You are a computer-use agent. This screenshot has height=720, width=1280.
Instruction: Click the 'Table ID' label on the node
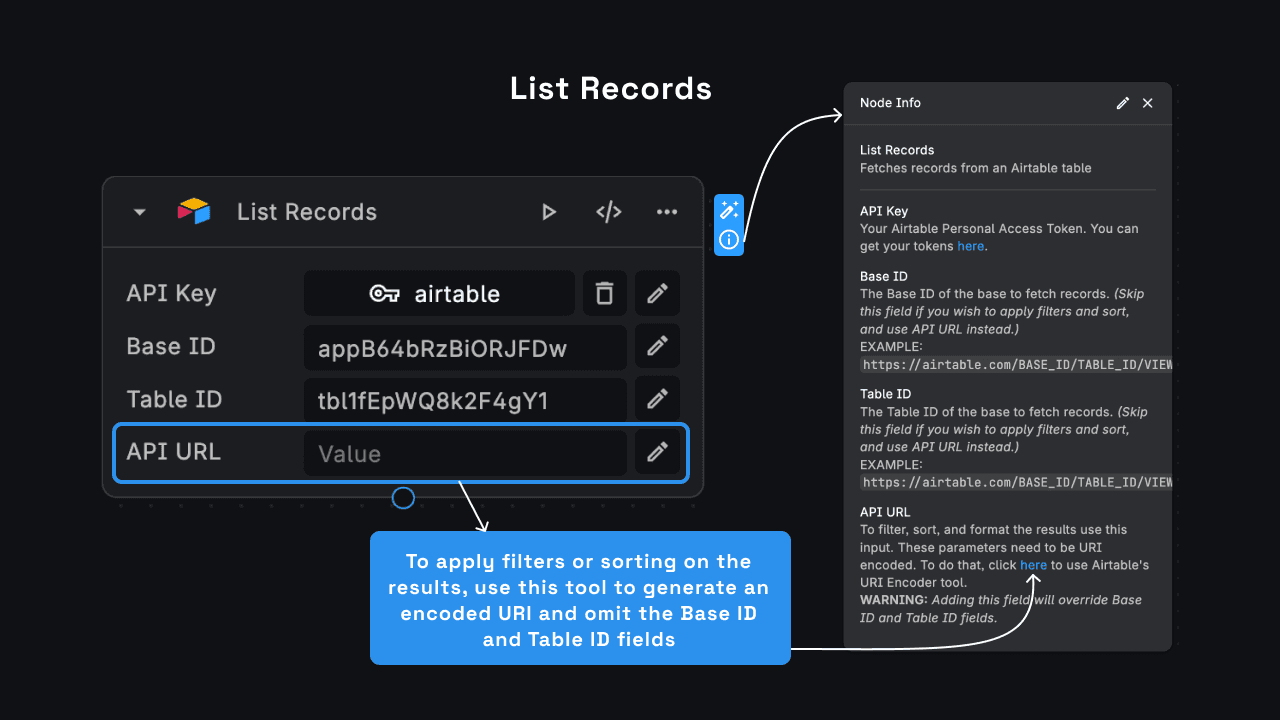(174, 399)
